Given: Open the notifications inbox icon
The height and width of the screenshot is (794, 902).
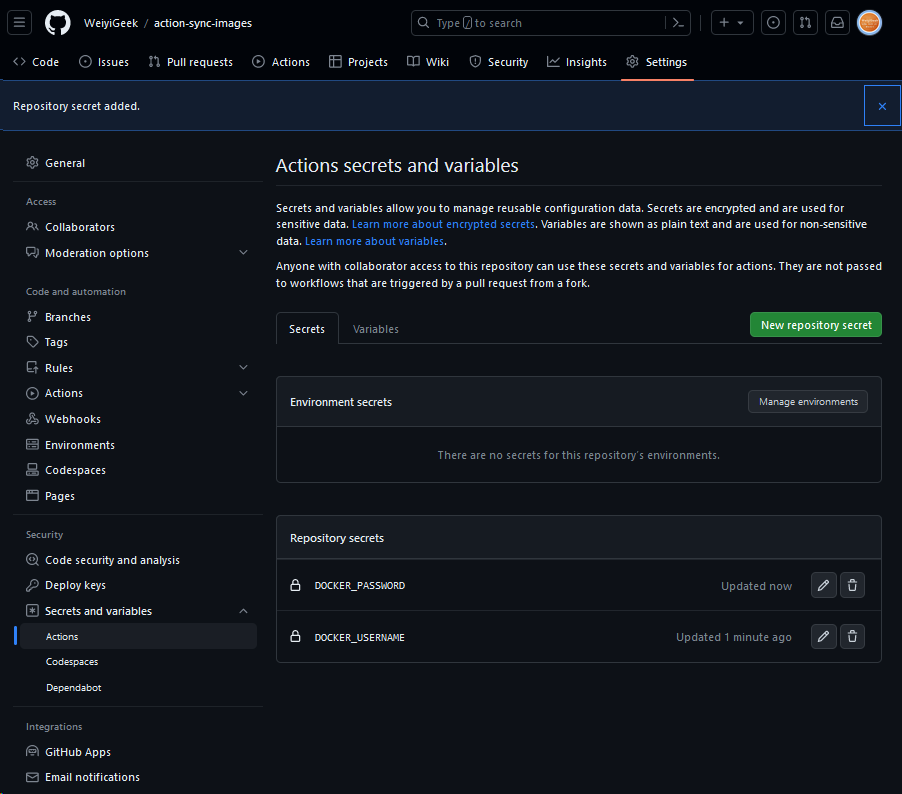Looking at the screenshot, I should (837, 22).
